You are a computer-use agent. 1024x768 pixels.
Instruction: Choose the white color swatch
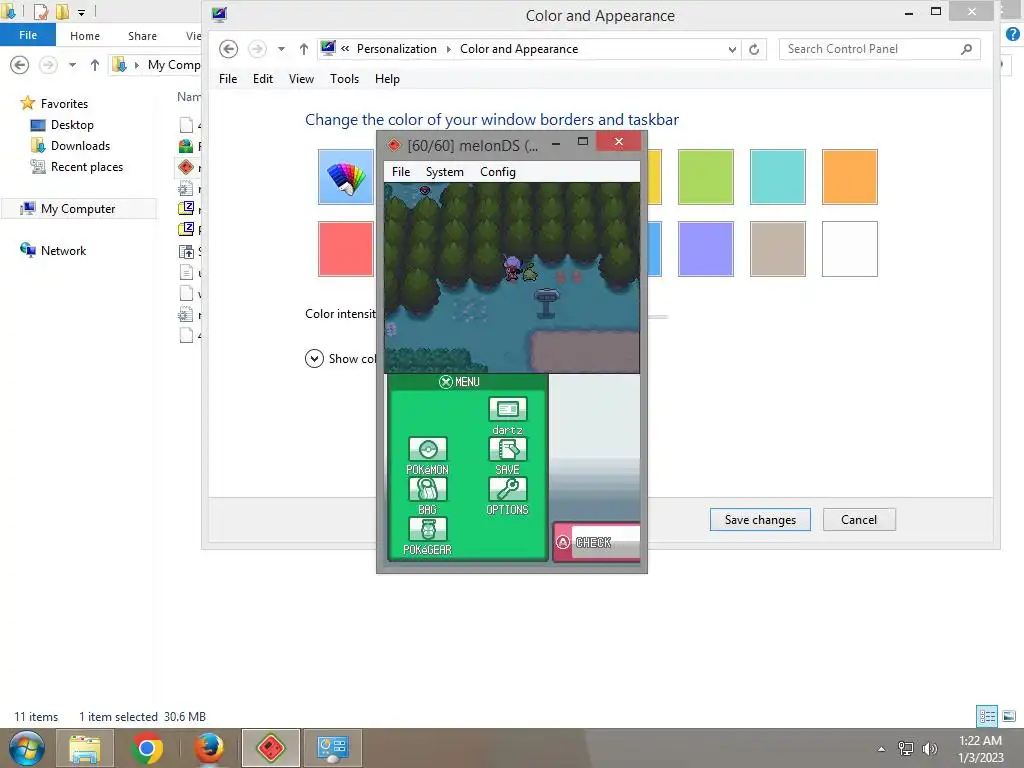[x=850, y=249]
